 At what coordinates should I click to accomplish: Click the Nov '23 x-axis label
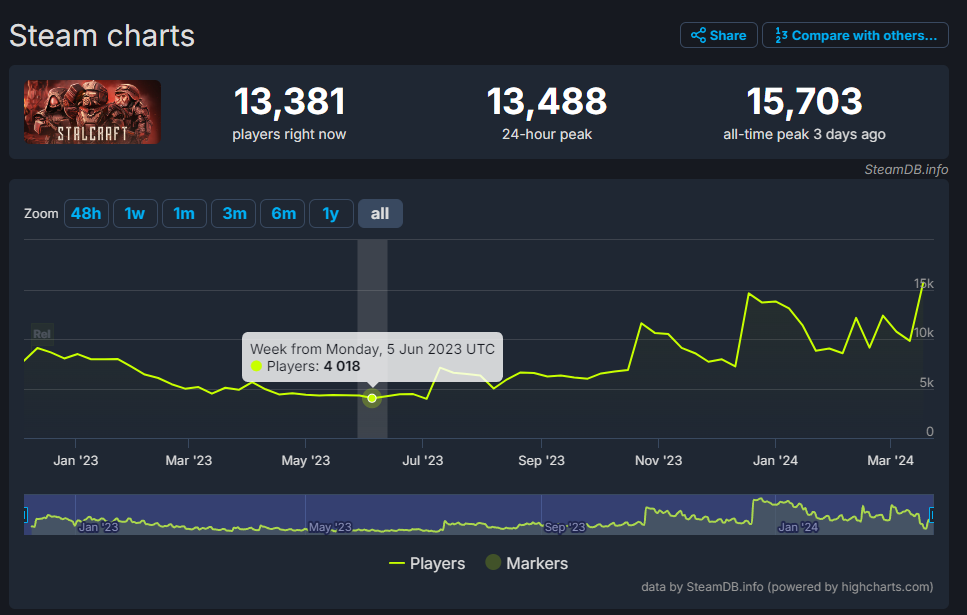659,461
